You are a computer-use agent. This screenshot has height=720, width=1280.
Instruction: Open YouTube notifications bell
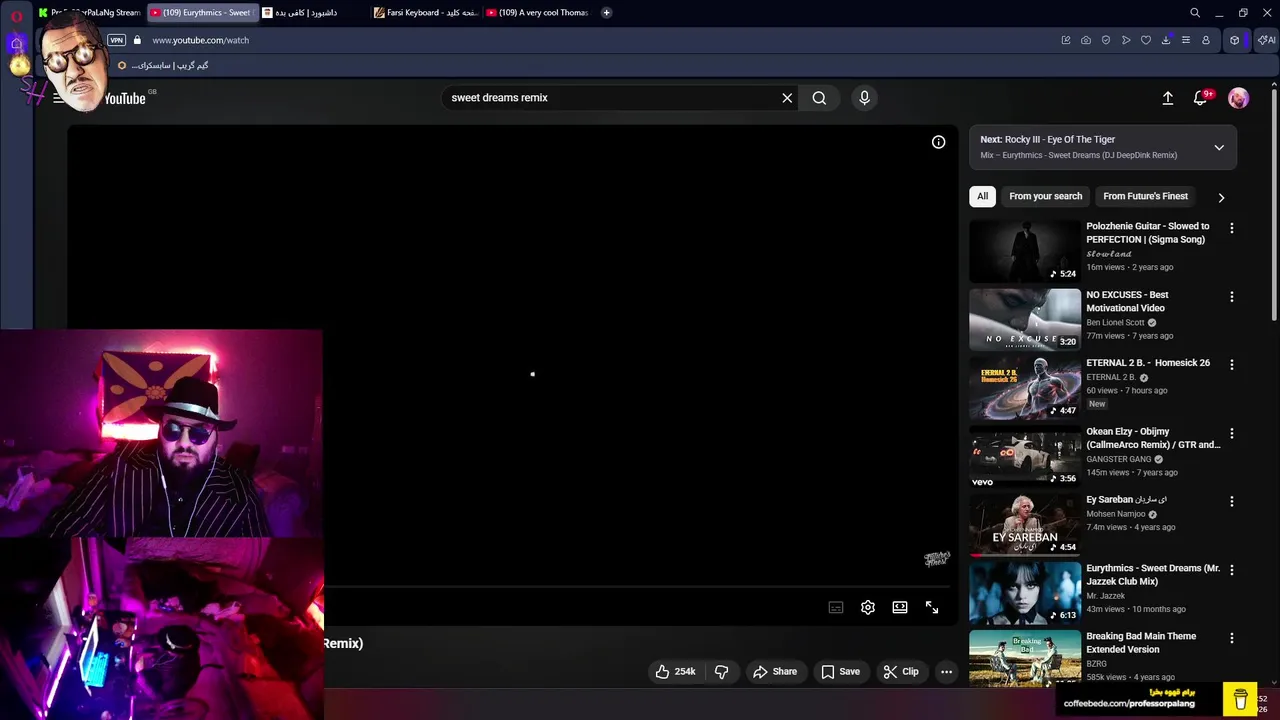[x=1201, y=98]
